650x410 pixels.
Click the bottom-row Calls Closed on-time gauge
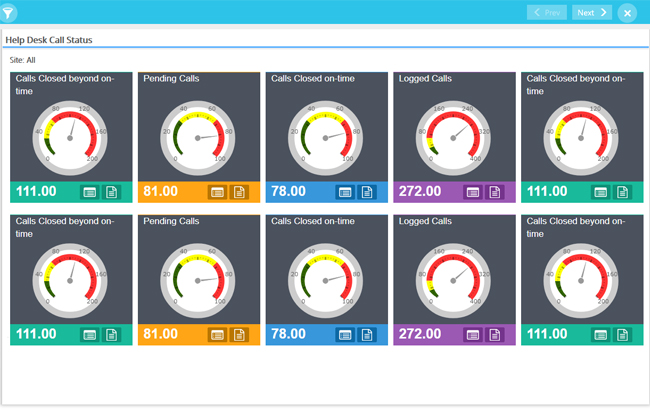pyautogui.click(x=326, y=279)
